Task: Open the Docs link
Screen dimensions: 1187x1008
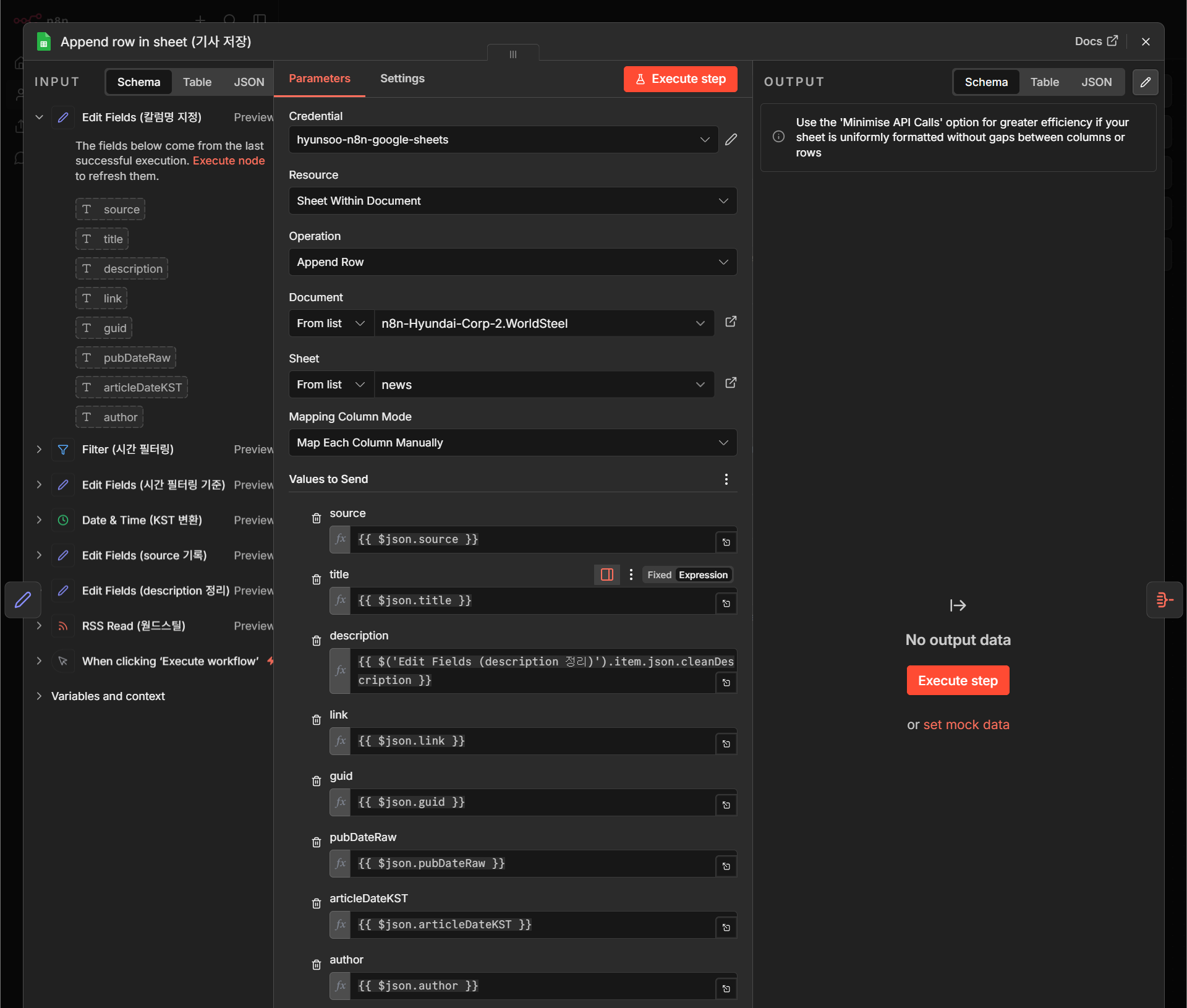Action: [1096, 41]
